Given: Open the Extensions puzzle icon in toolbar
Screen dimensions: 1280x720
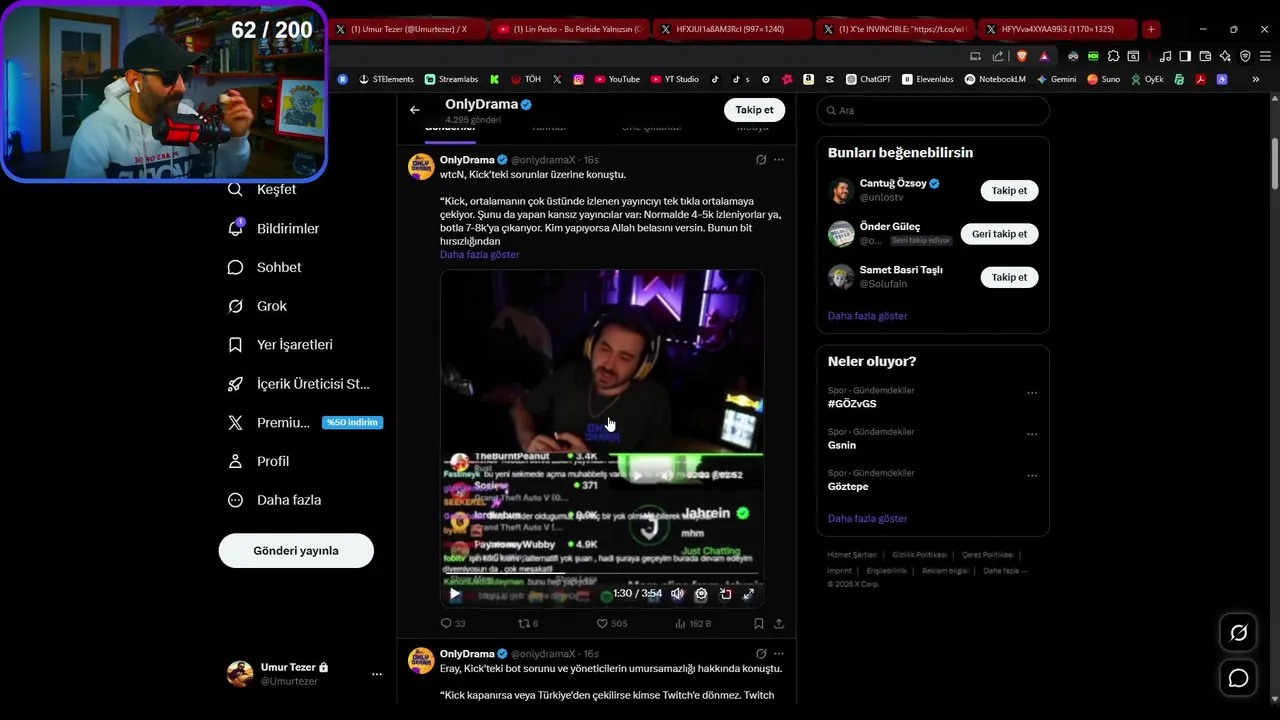Looking at the screenshot, I should 1113,56.
